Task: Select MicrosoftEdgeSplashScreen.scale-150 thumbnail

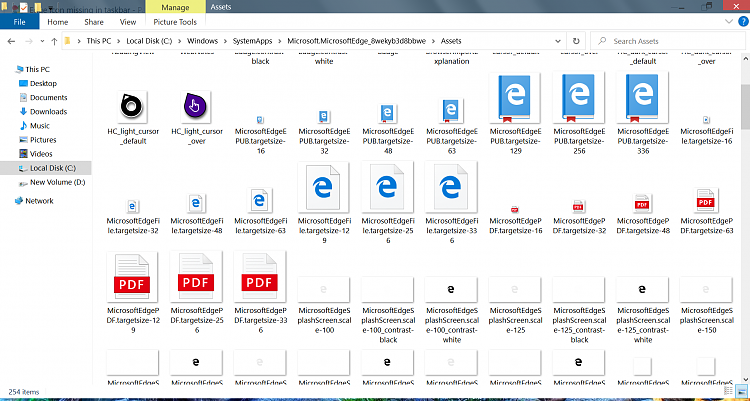Action: pos(706,290)
